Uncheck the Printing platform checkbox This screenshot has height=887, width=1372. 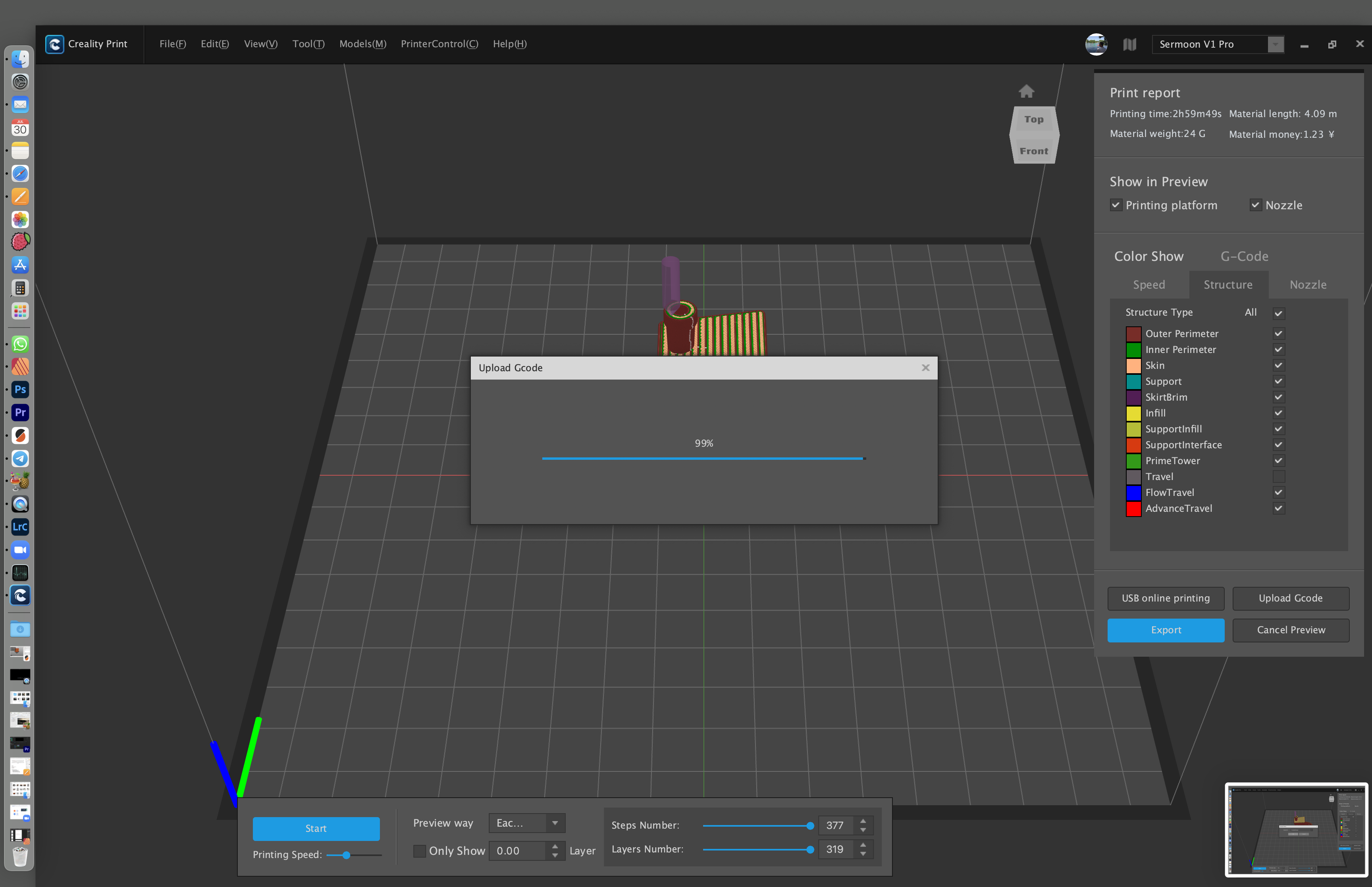coord(1116,205)
